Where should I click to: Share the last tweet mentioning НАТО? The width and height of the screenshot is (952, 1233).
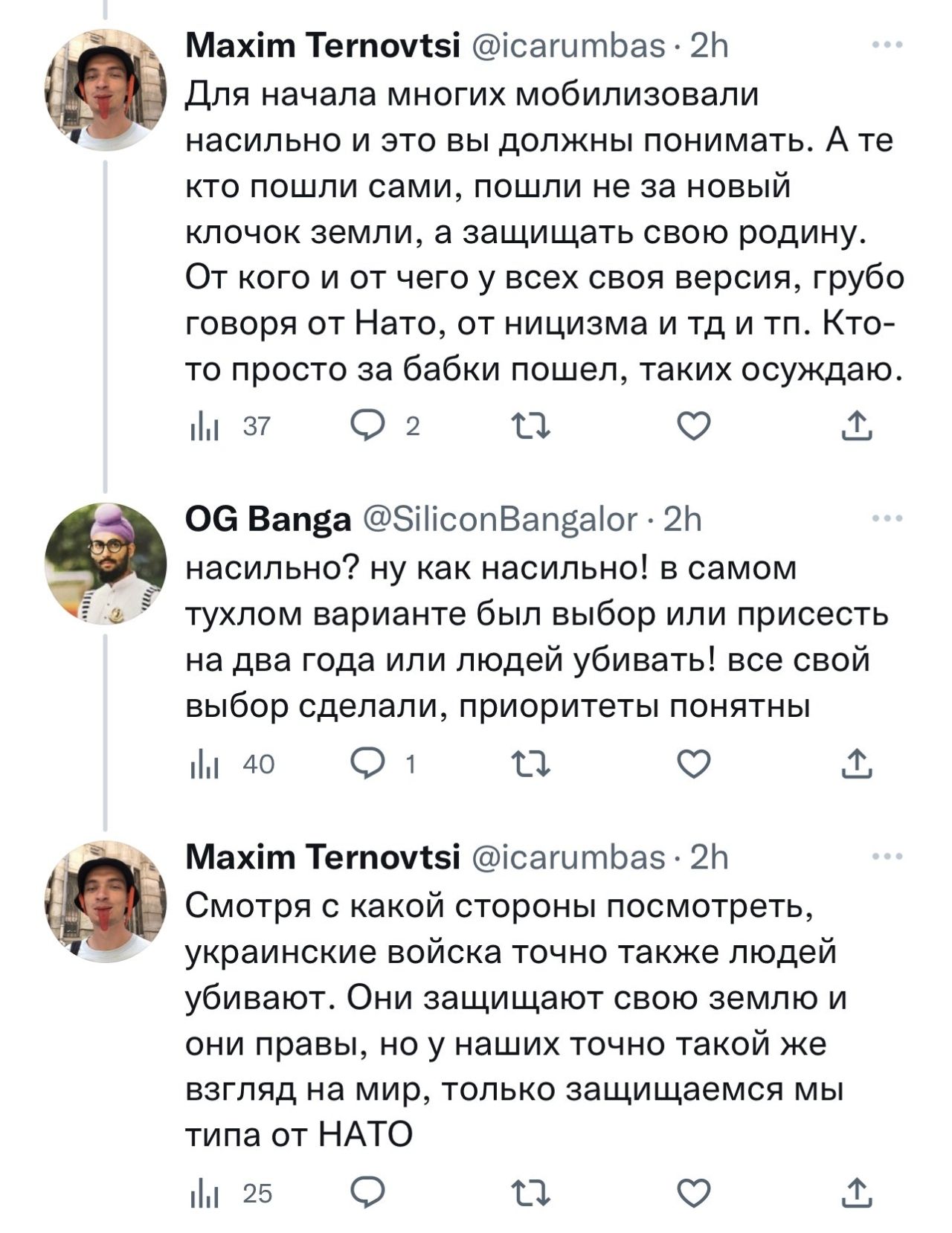(x=855, y=1191)
